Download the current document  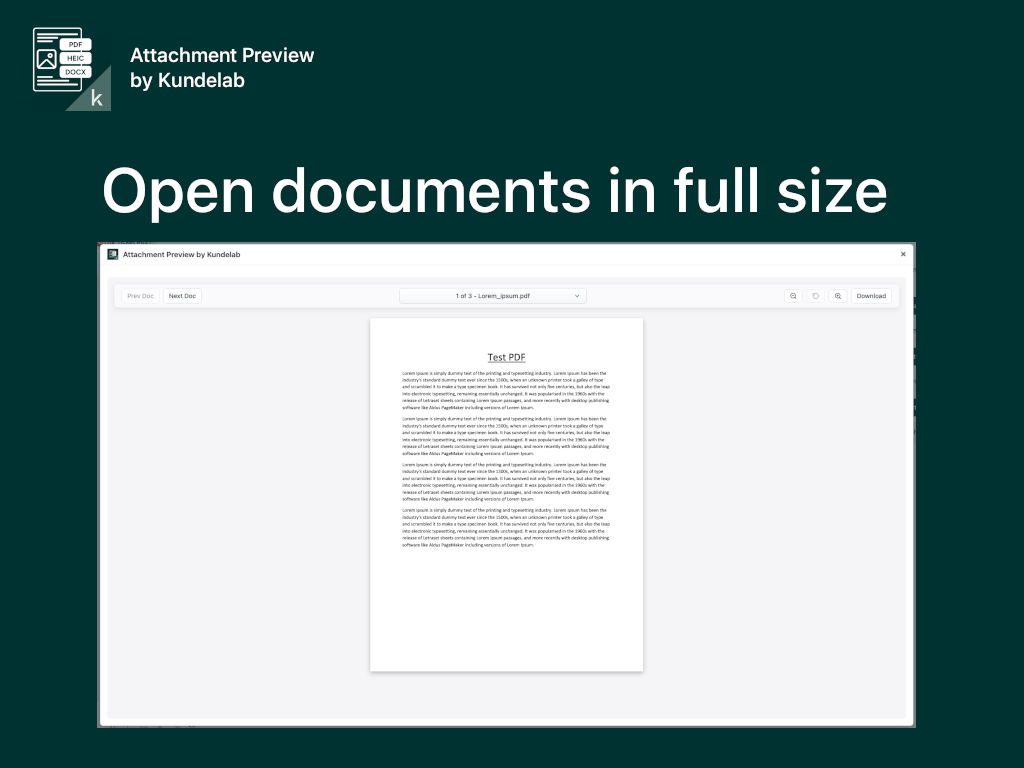(x=871, y=296)
